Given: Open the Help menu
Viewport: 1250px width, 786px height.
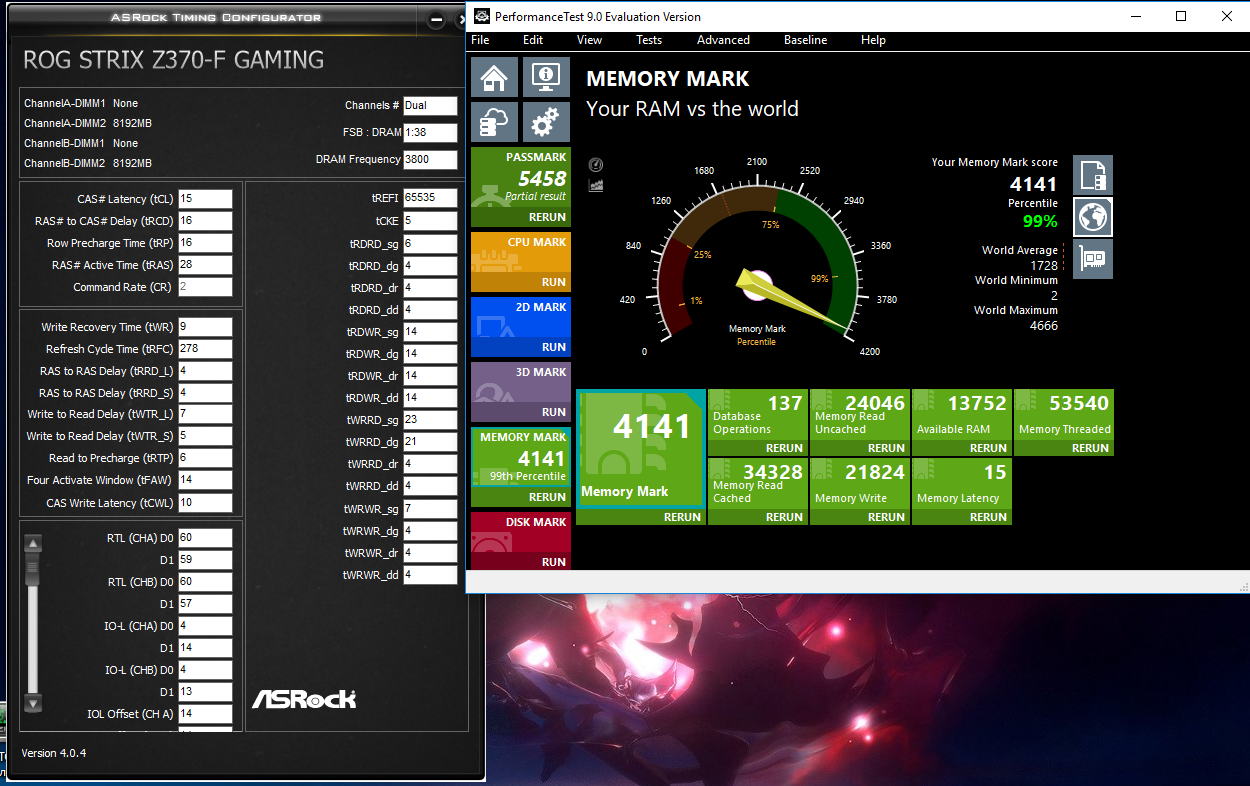Looking at the screenshot, I should pos(873,40).
